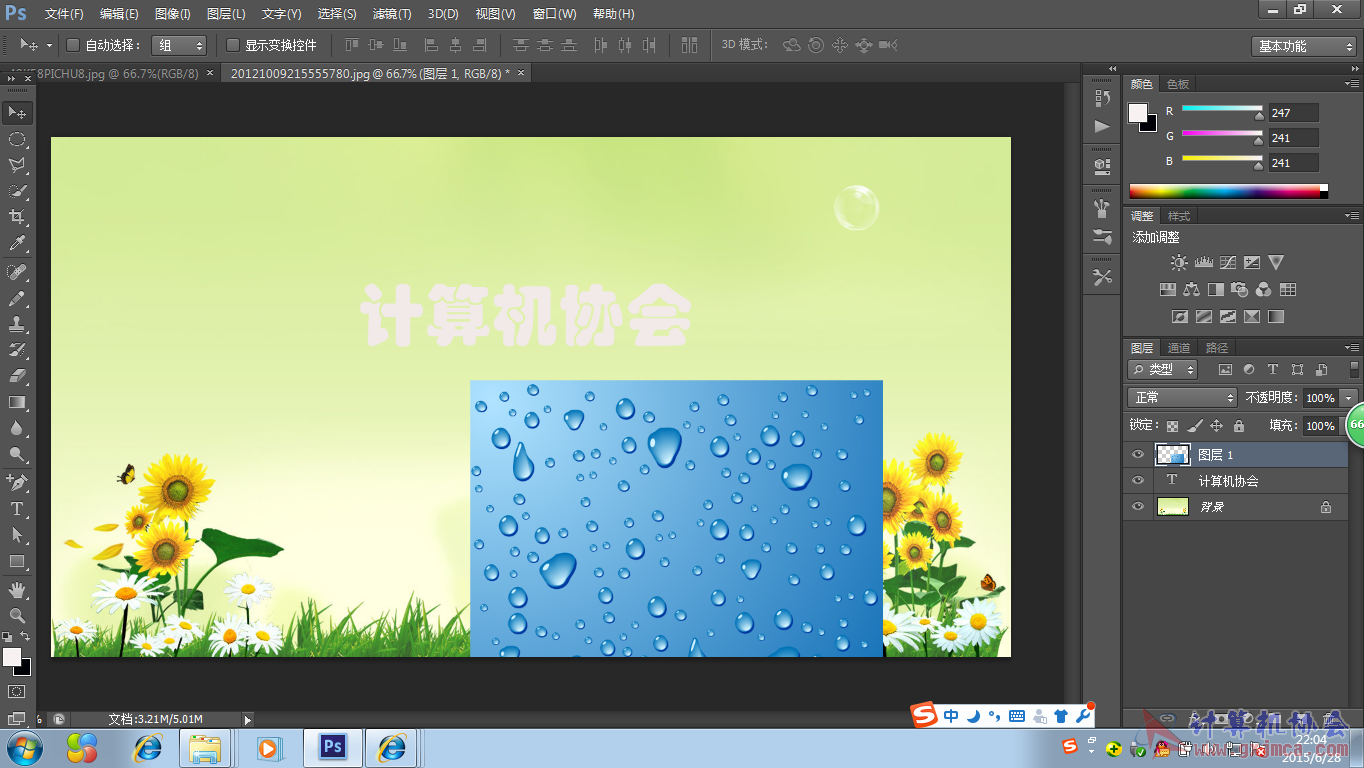Open the History panel icon
Screen dimensions: 1364x768
[1102, 98]
